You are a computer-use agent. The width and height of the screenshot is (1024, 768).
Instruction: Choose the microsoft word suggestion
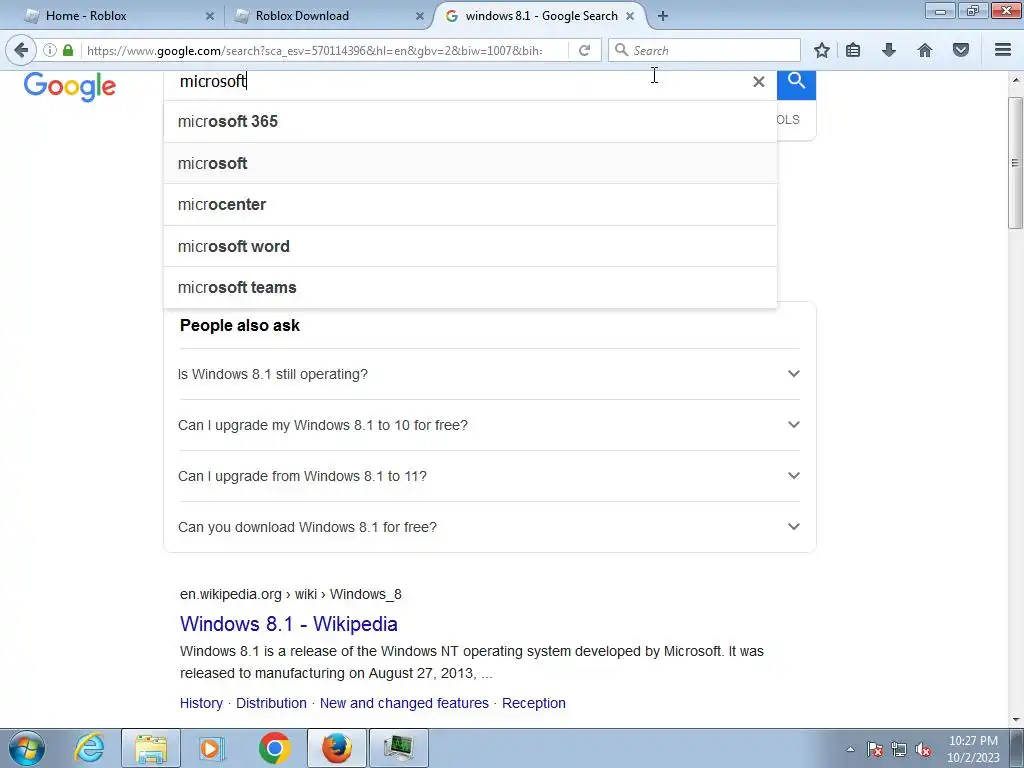click(470, 246)
